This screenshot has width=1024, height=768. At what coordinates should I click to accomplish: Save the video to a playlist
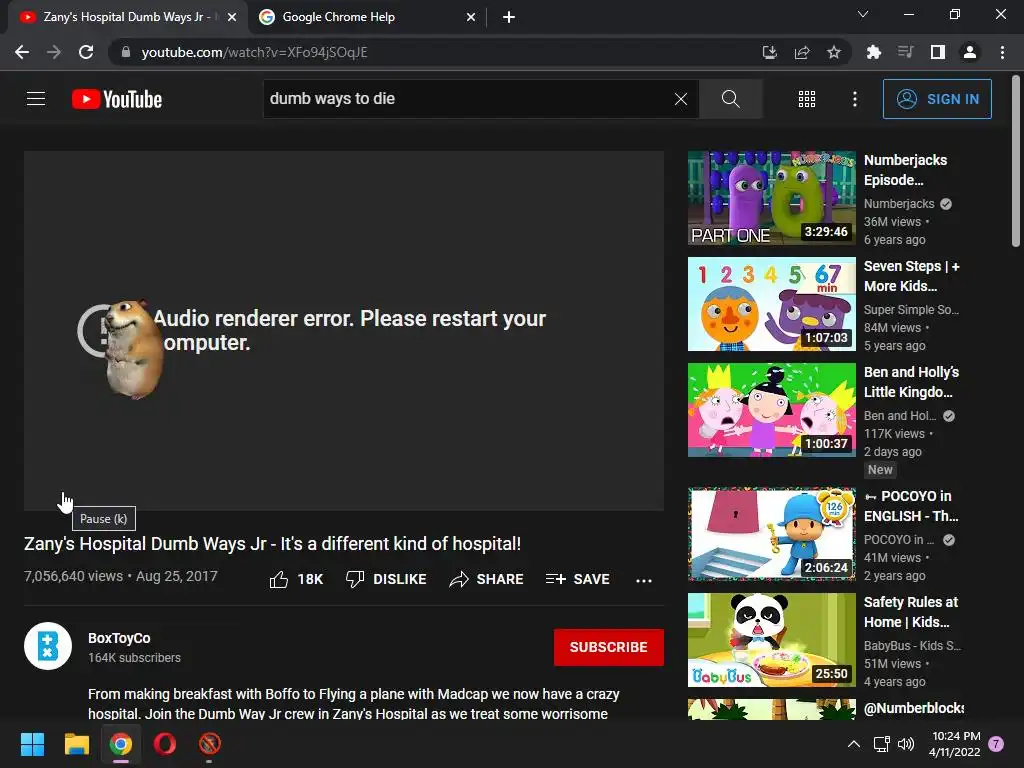[577, 579]
